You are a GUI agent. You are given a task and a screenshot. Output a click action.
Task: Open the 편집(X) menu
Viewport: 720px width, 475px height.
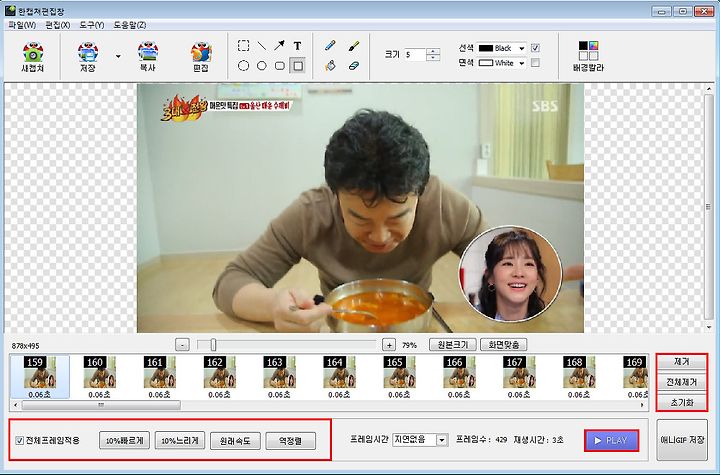pyautogui.click(x=57, y=25)
